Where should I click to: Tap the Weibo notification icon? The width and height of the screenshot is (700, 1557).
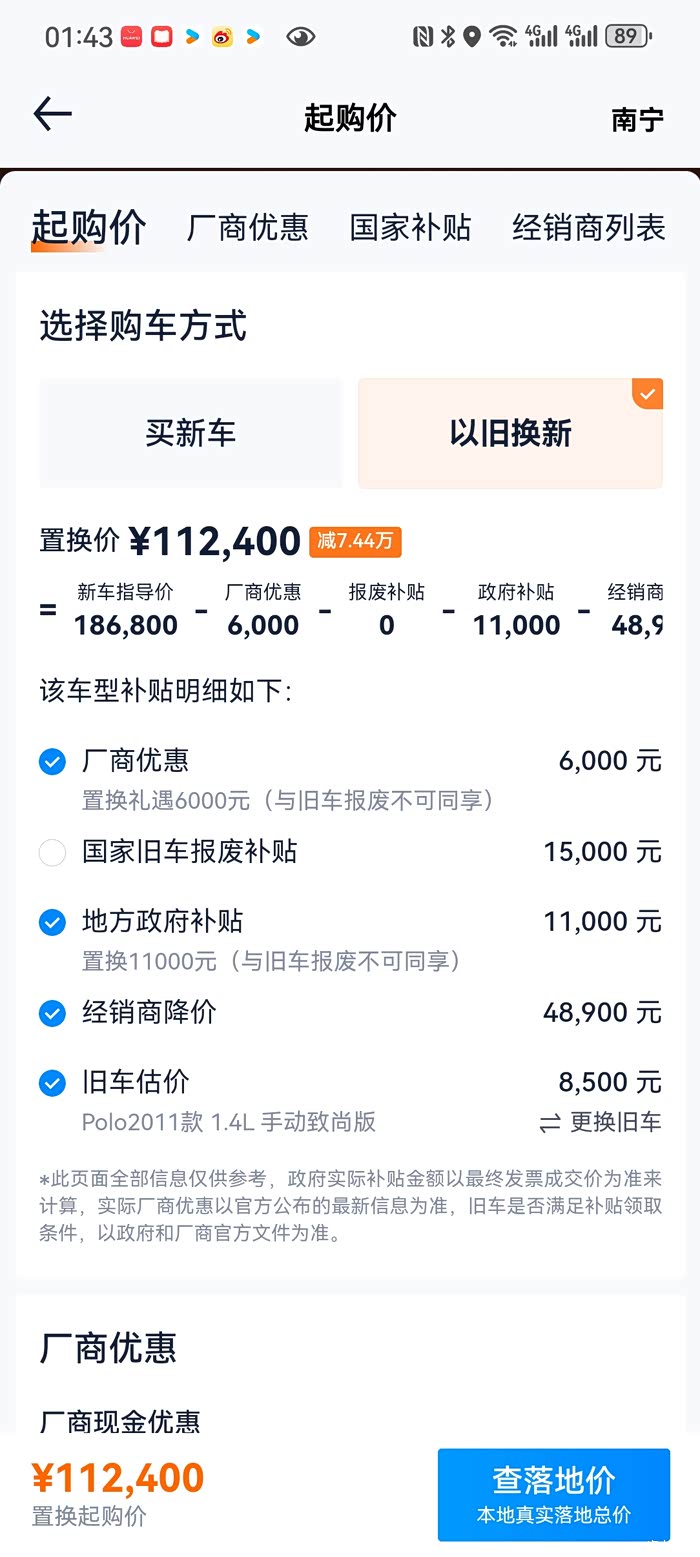pos(222,37)
